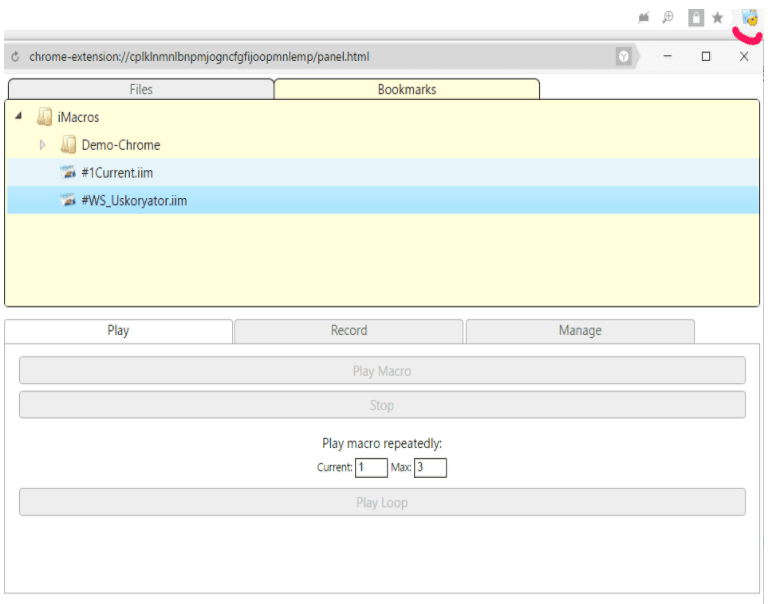Select the Demo-Chrome folder label
773x604 pixels.
pyautogui.click(x=121, y=145)
